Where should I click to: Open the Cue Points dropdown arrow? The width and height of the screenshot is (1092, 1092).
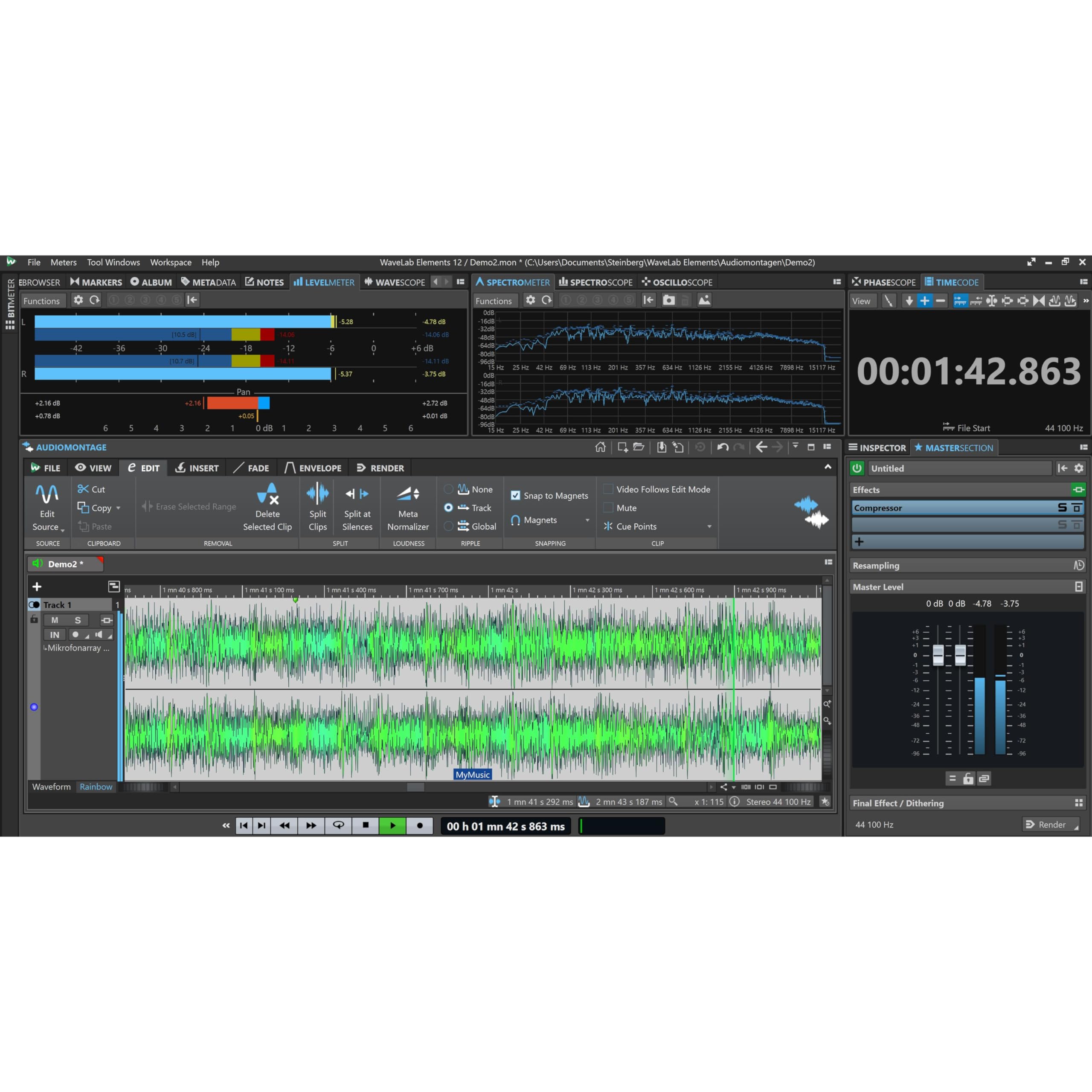coord(709,526)
